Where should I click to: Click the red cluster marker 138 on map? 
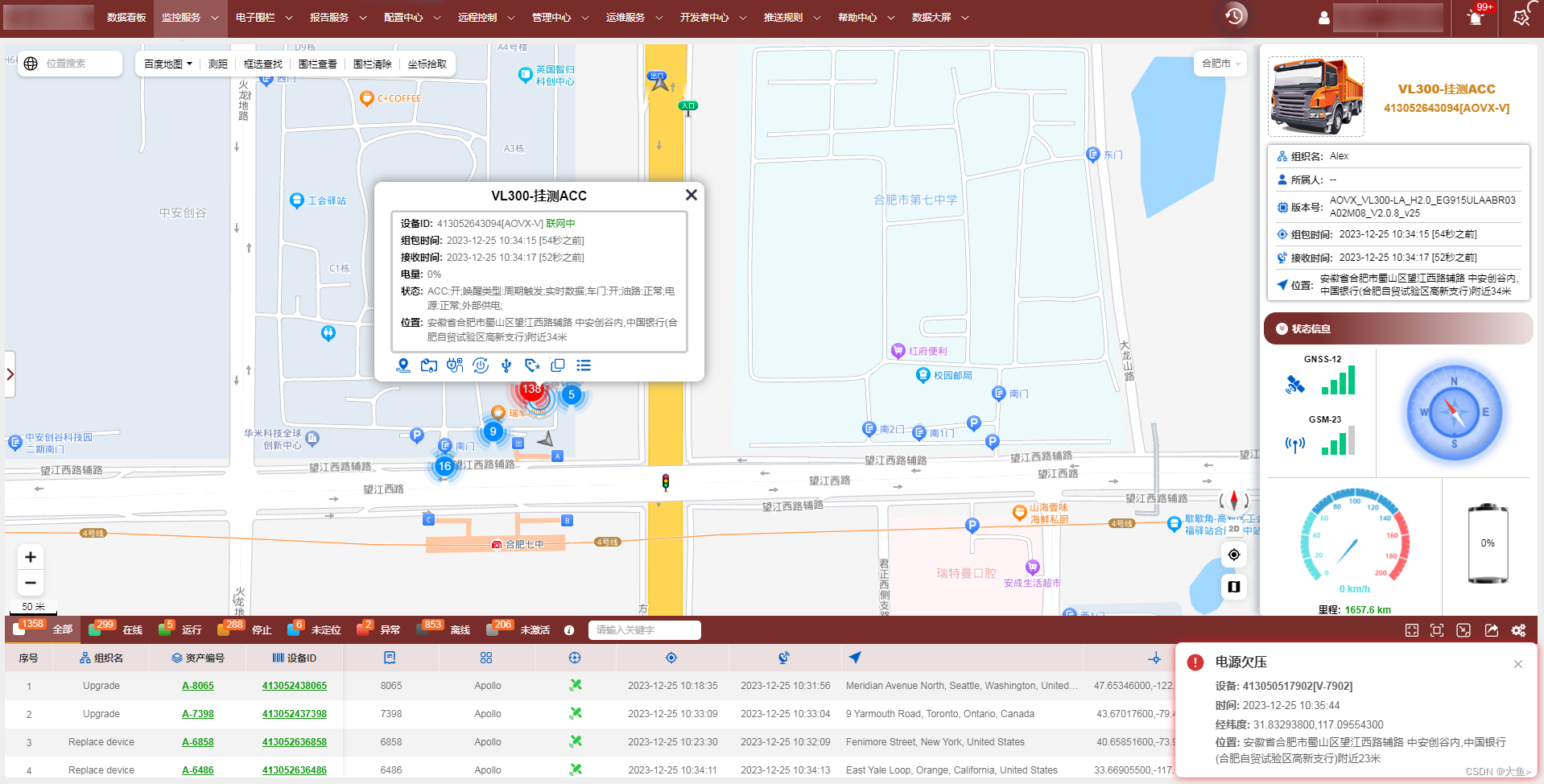531,390
